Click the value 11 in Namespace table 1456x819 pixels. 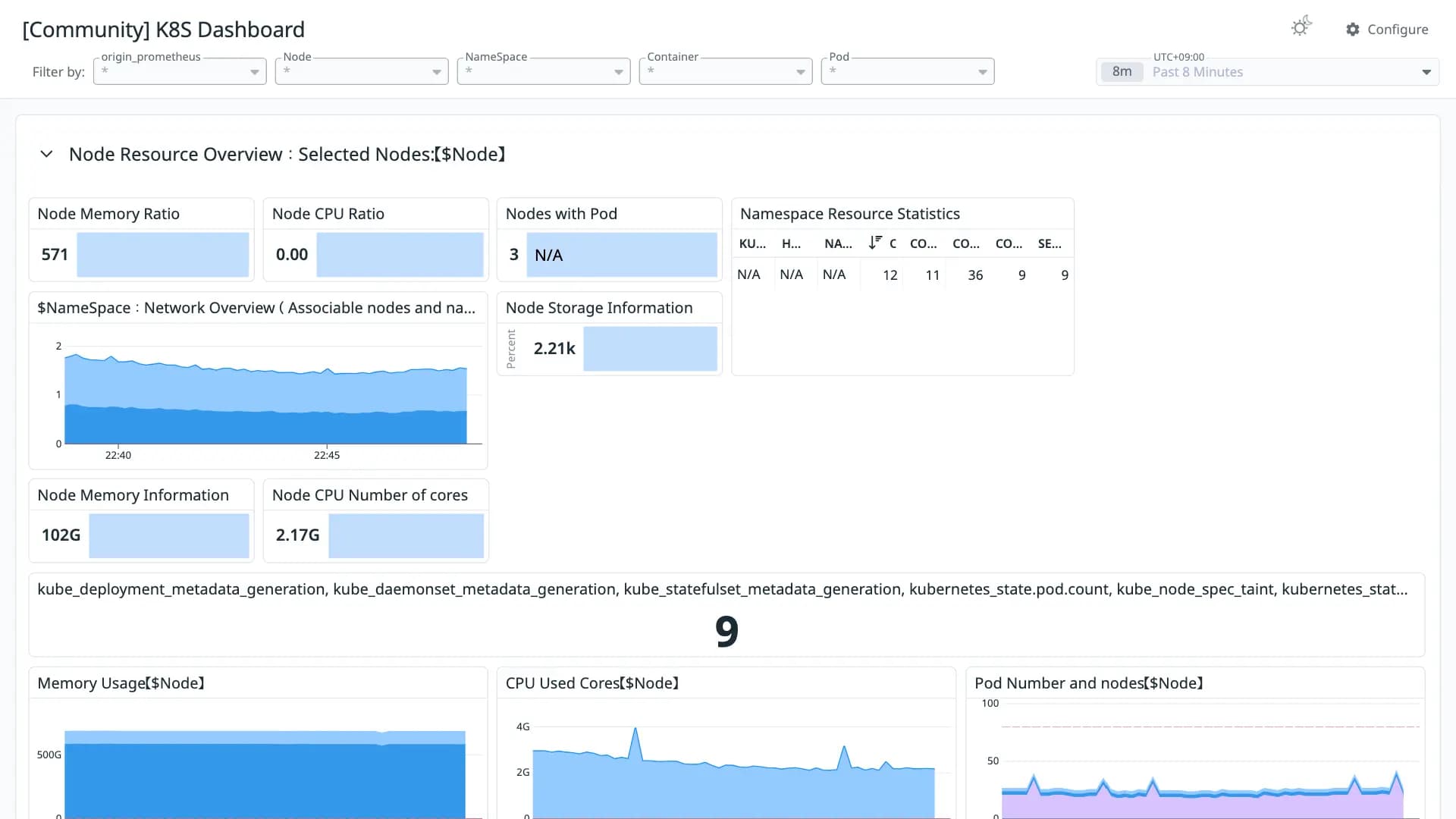point(933,275)
